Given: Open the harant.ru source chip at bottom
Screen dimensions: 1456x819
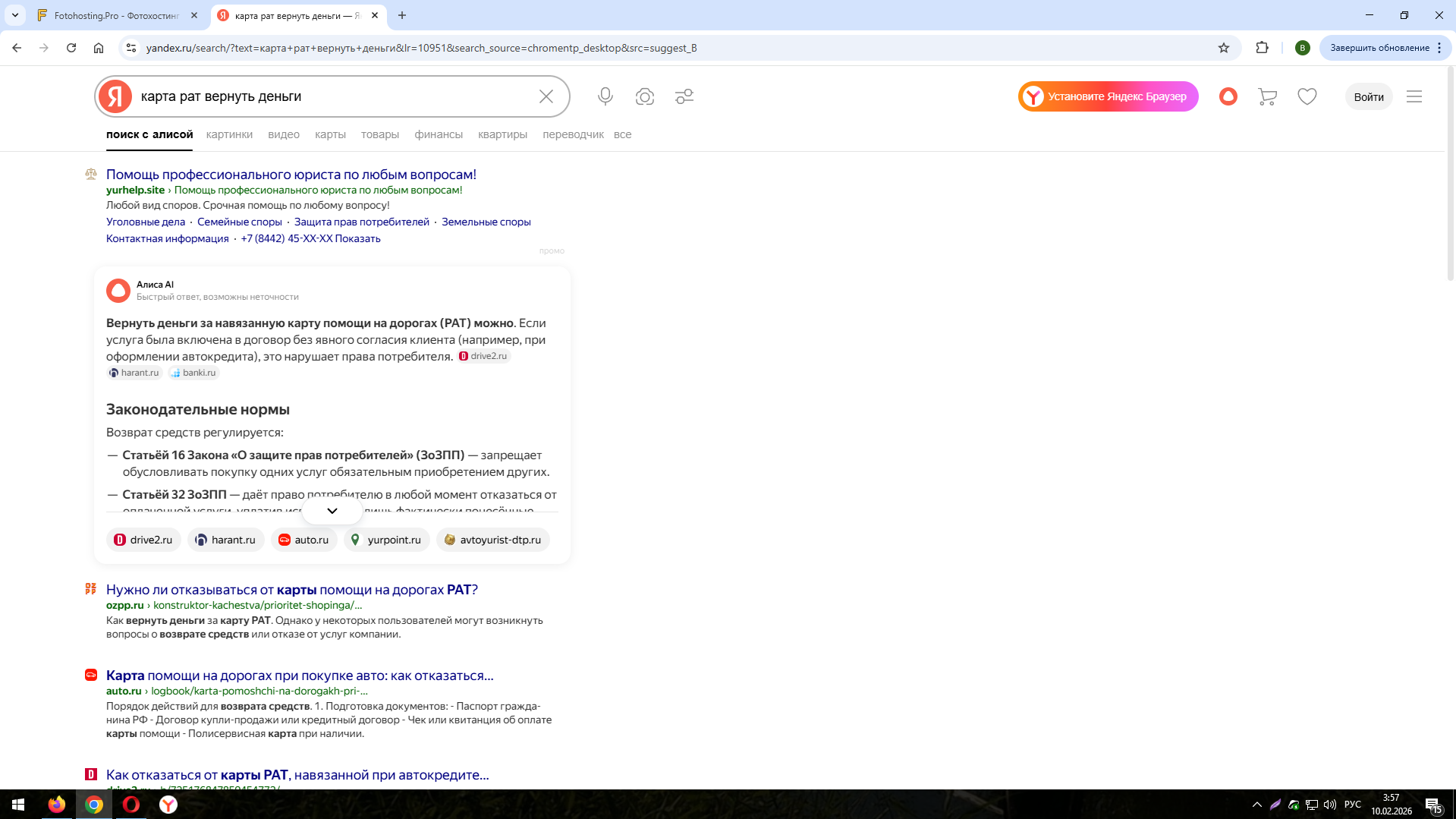Looking at the screenshot, I should pyautogui.click(x=226, y=540).
